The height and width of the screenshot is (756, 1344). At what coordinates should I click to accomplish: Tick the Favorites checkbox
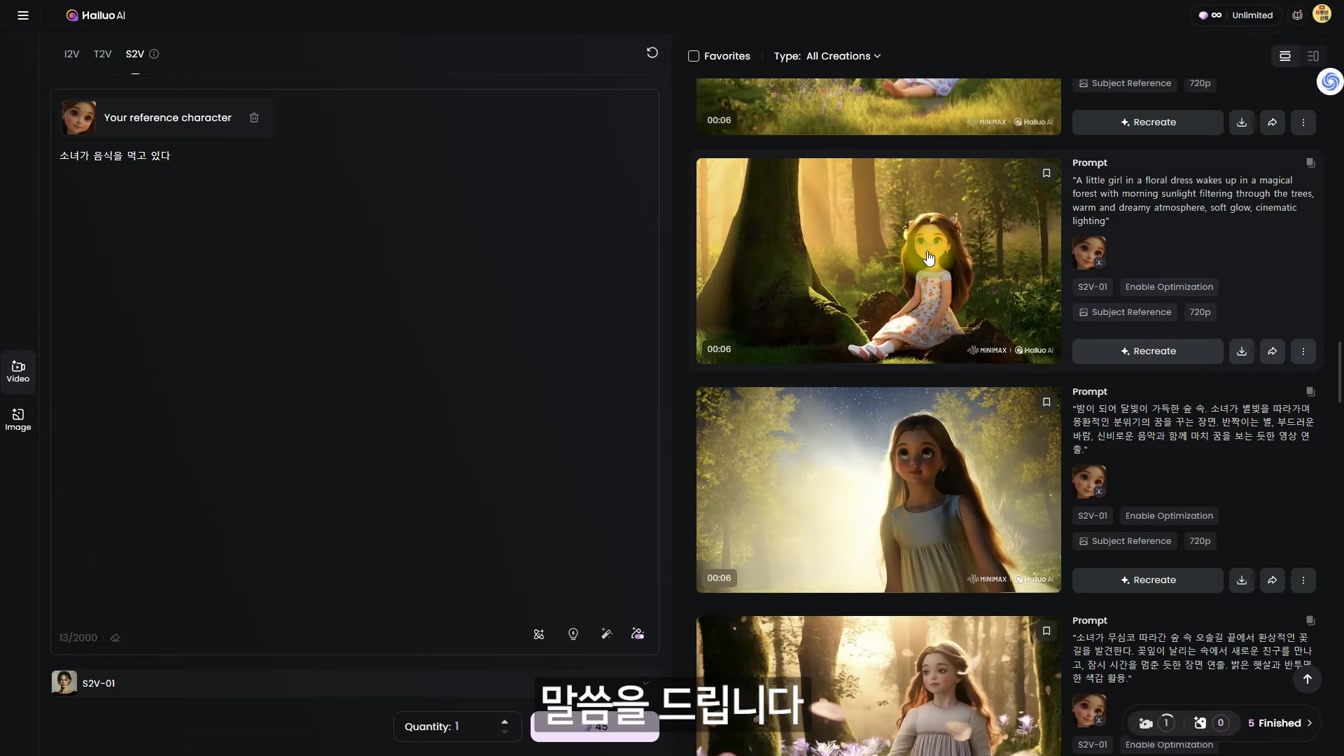(693, 56)
